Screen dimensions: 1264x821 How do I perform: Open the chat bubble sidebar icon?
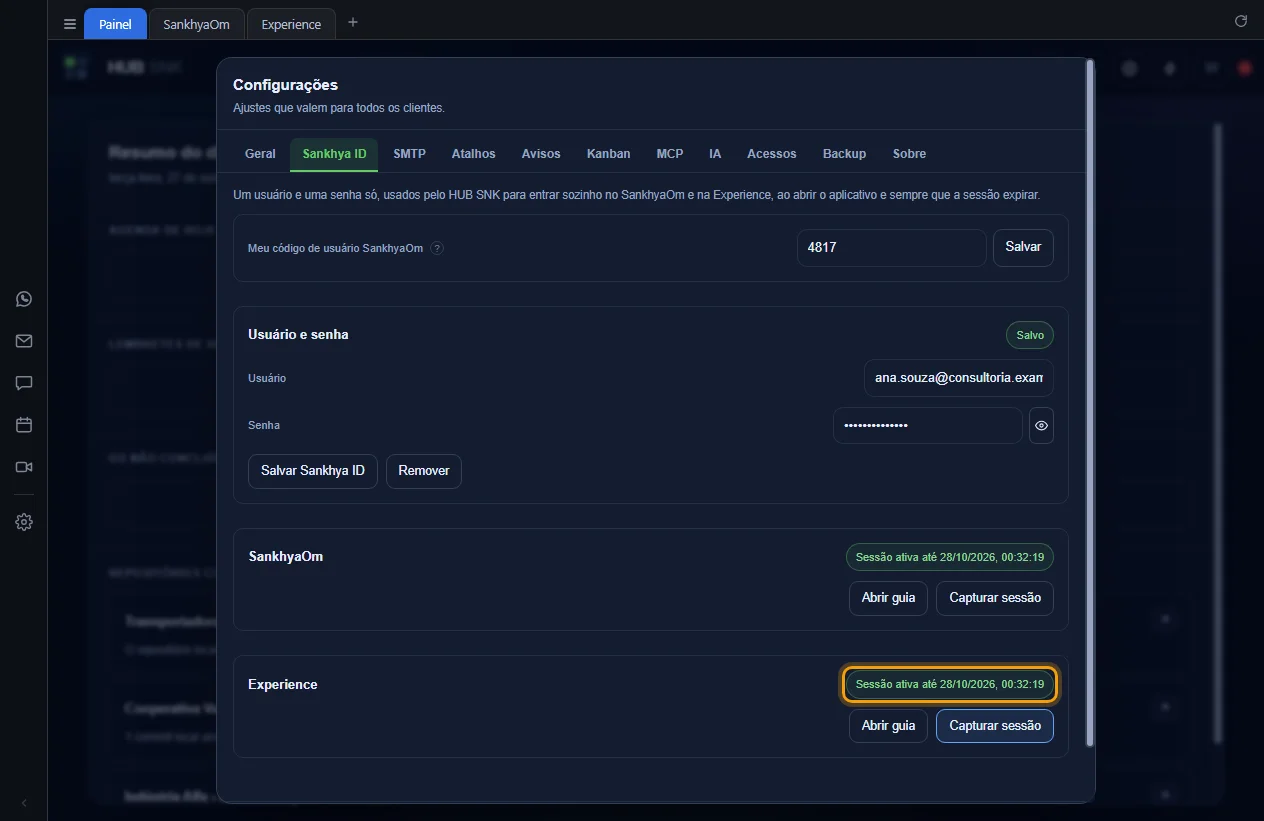point(24,383)
